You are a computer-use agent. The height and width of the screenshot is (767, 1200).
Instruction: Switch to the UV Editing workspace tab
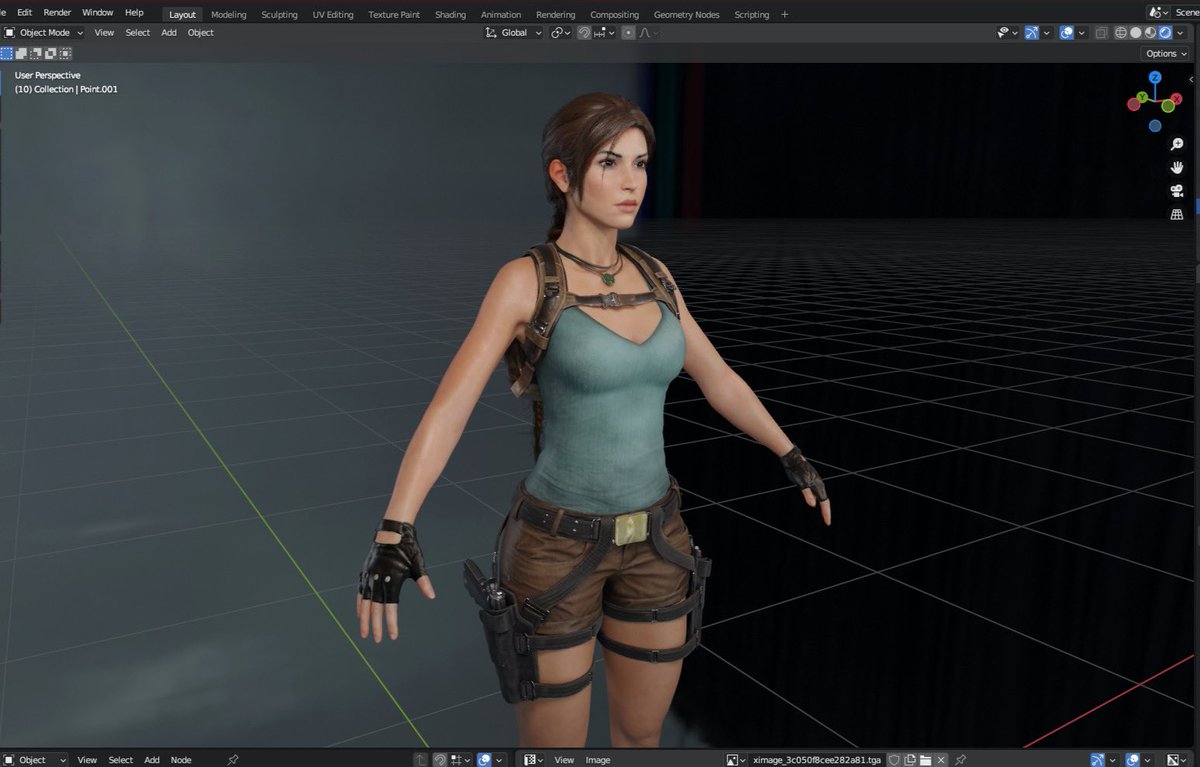333,15
